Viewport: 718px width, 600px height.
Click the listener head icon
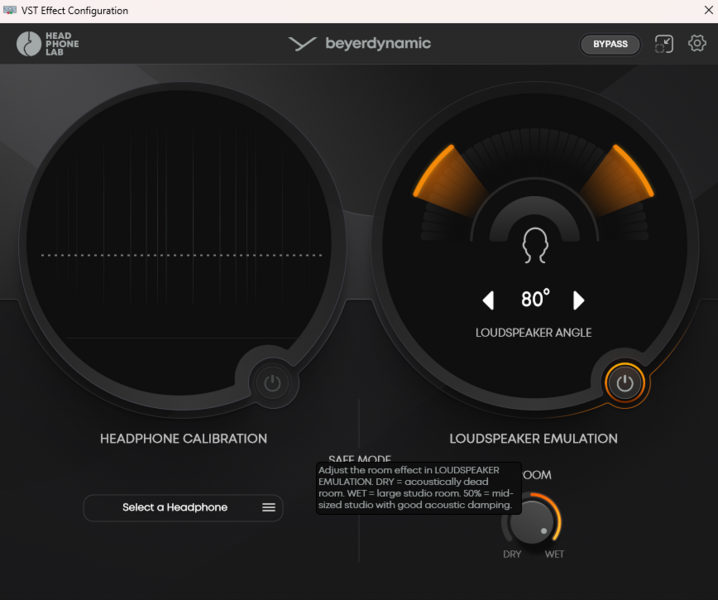535,245
